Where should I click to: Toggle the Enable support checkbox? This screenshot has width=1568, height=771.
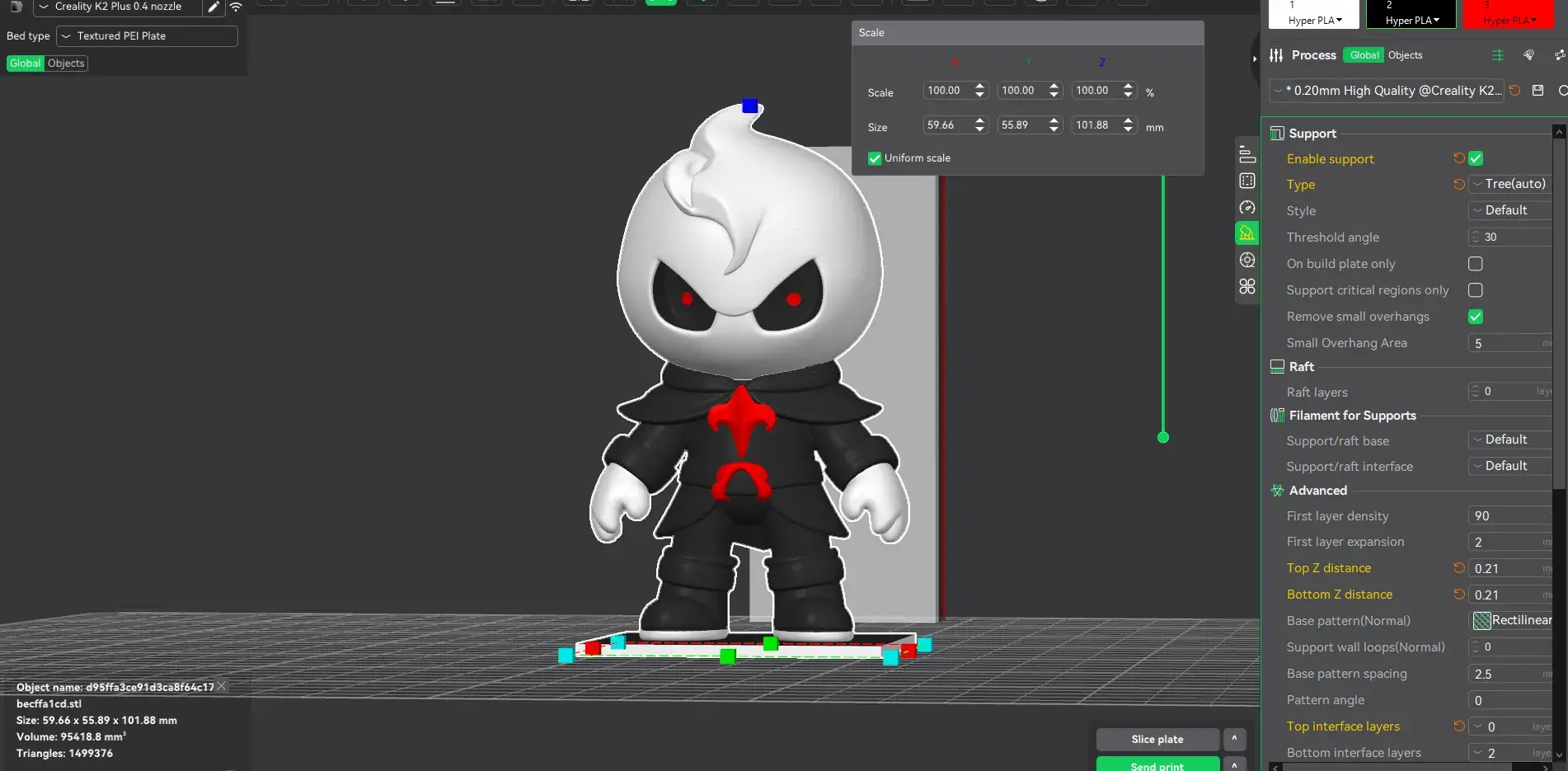click(x=1476, y=158)
